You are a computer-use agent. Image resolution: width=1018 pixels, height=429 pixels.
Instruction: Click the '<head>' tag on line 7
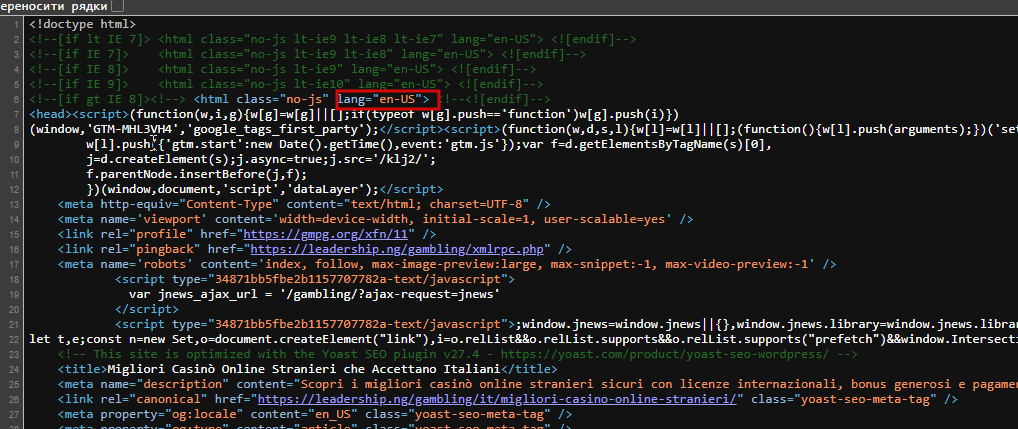[50, 115]
